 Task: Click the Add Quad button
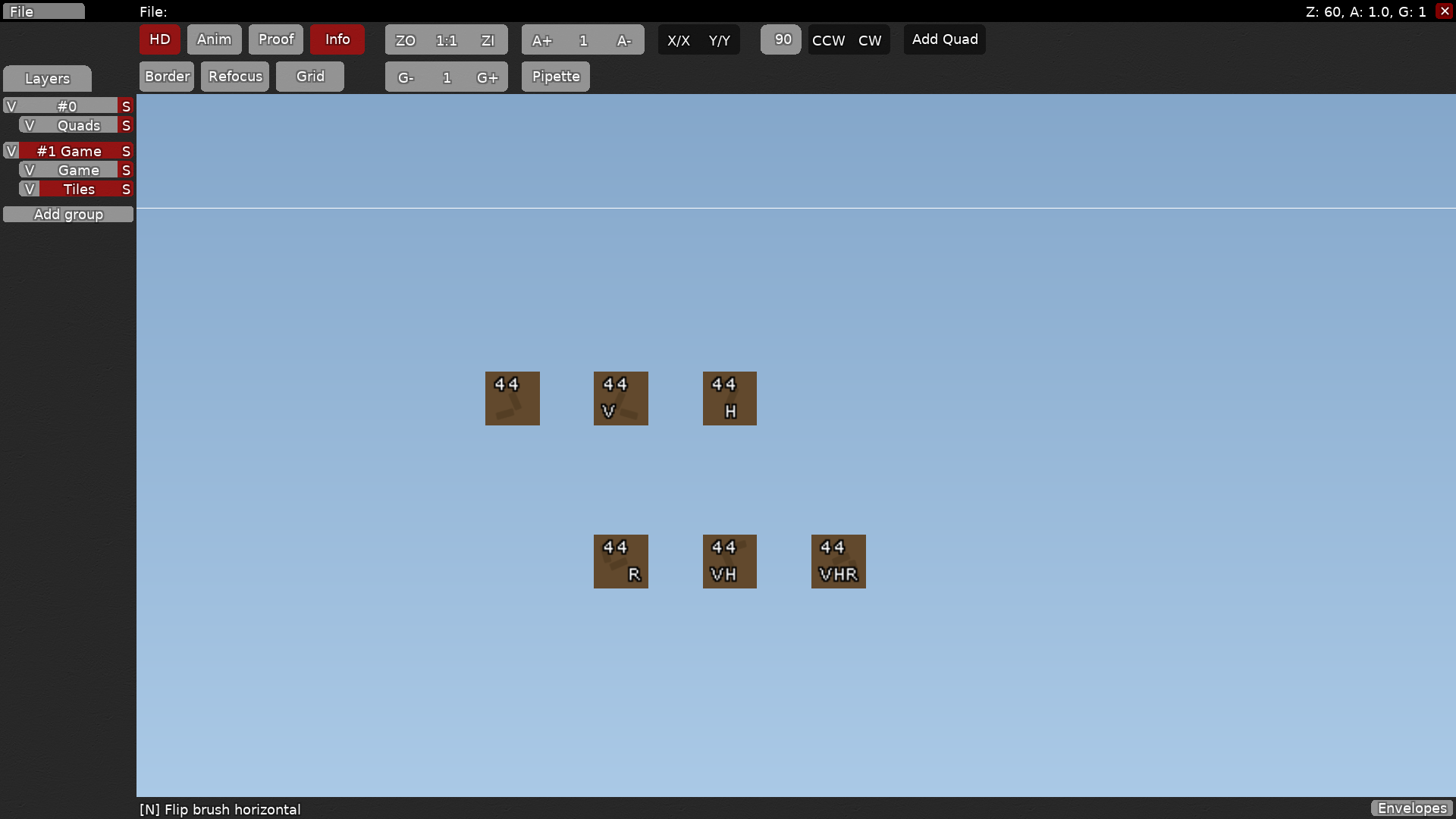[945, 39]
